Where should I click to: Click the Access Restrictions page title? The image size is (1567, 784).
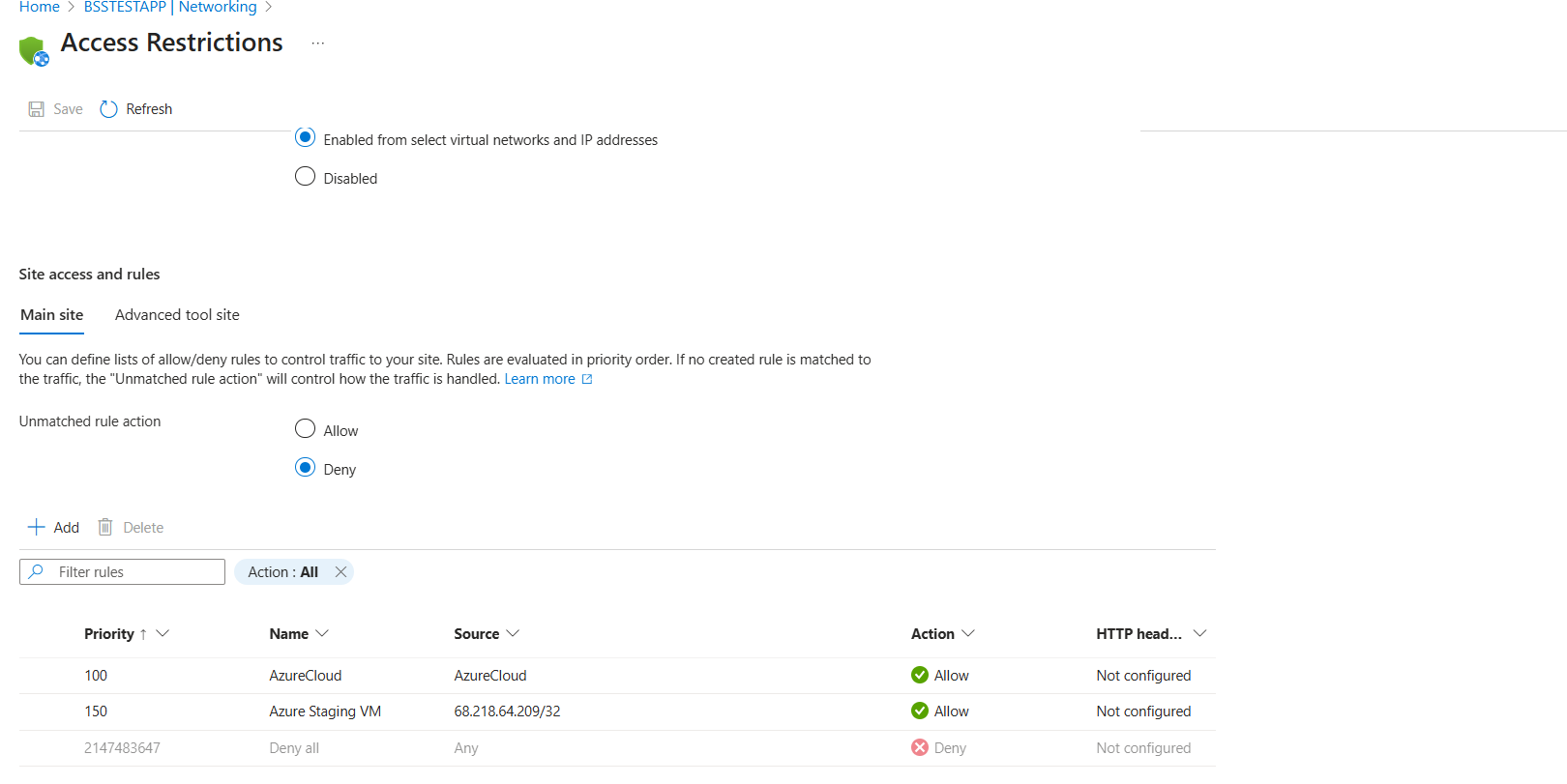(x=172, y=43)
